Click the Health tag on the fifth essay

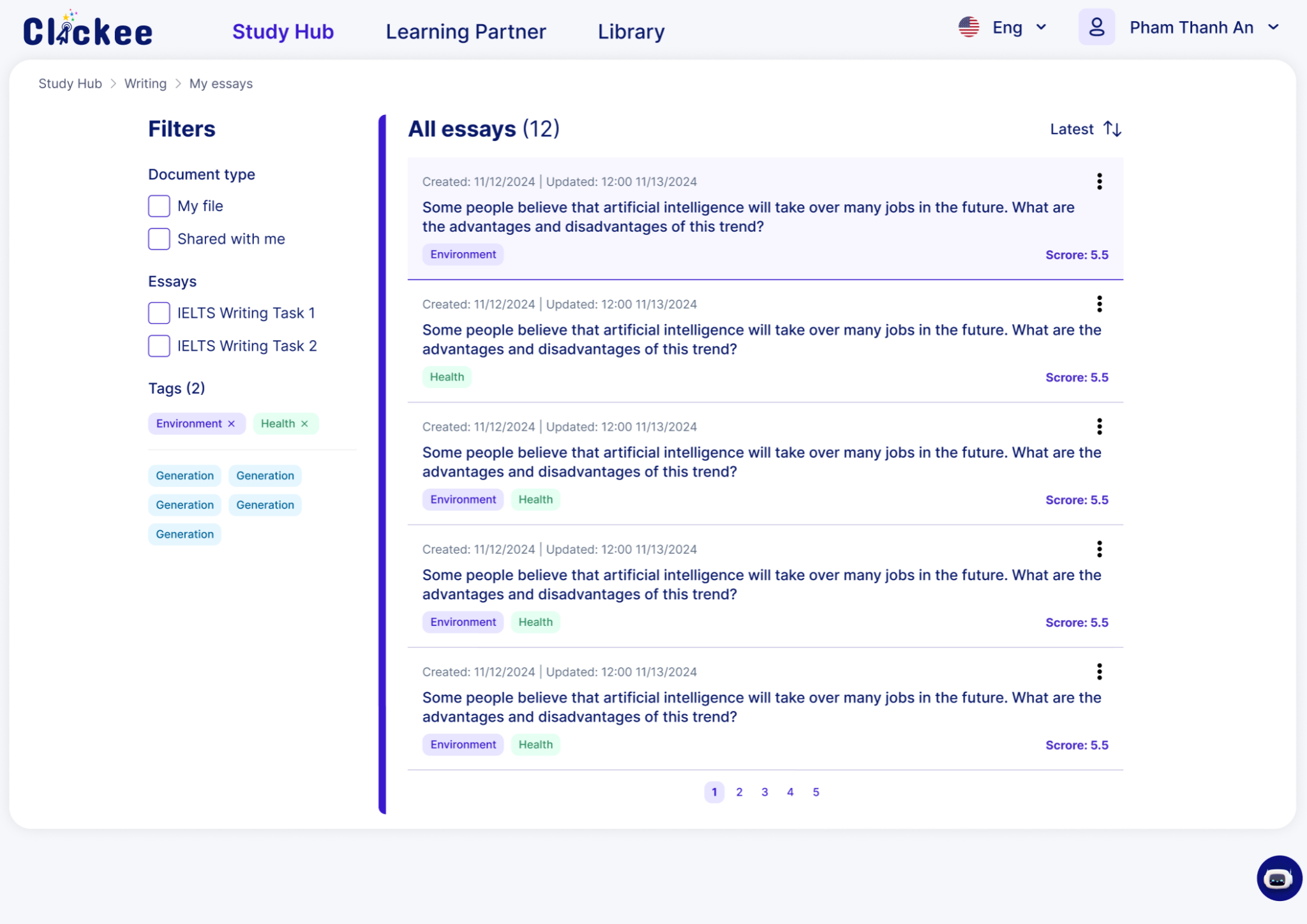tap(535, 745)
